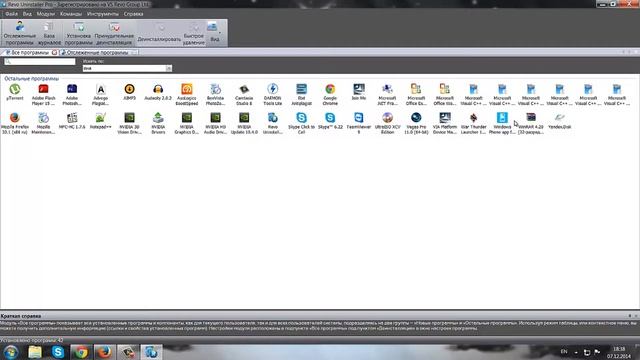Select the Google Chrome program entry
Screen dimensions: 640x360
click(x=330, y=94)
